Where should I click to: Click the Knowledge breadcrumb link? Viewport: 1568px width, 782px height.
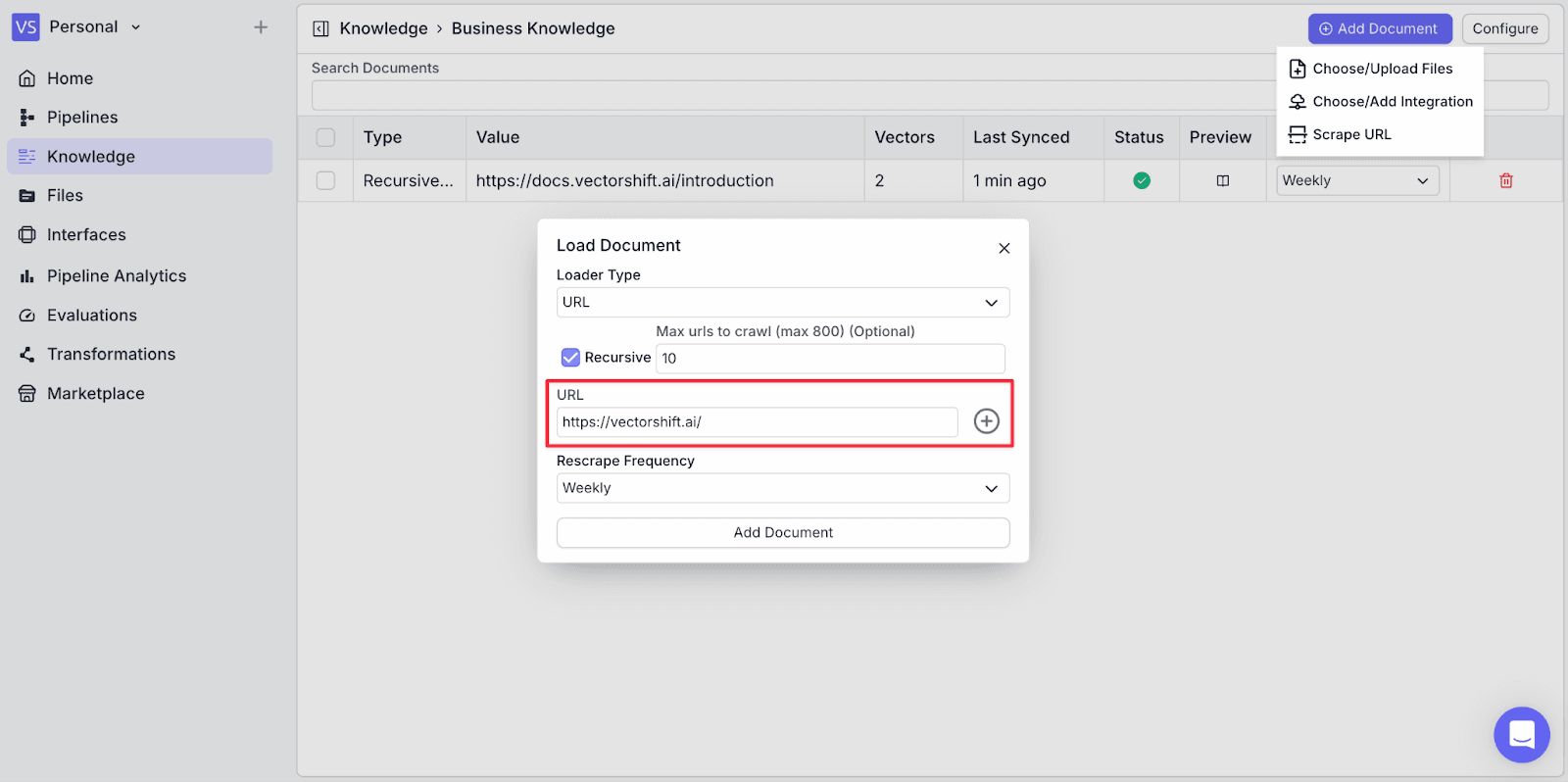tap(383, 28)
